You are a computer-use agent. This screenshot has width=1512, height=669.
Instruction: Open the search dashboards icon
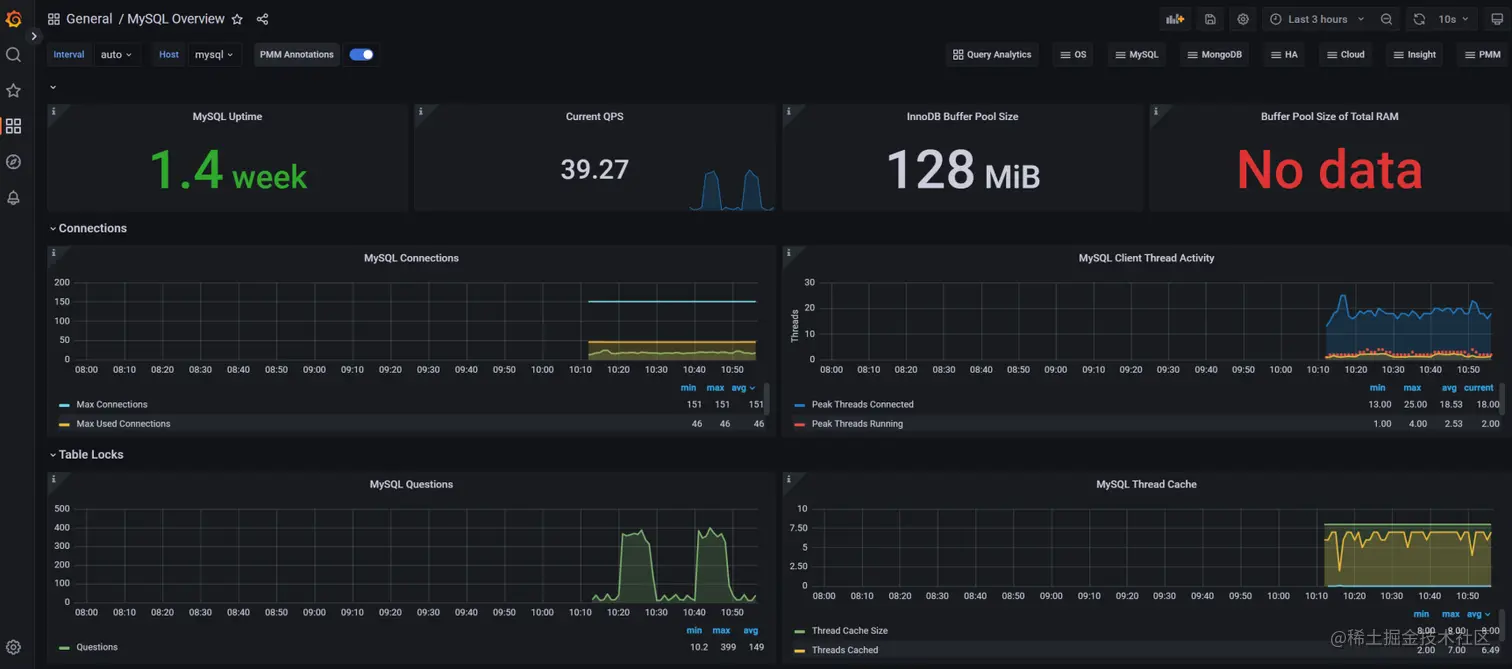click(x=13, y=54)
